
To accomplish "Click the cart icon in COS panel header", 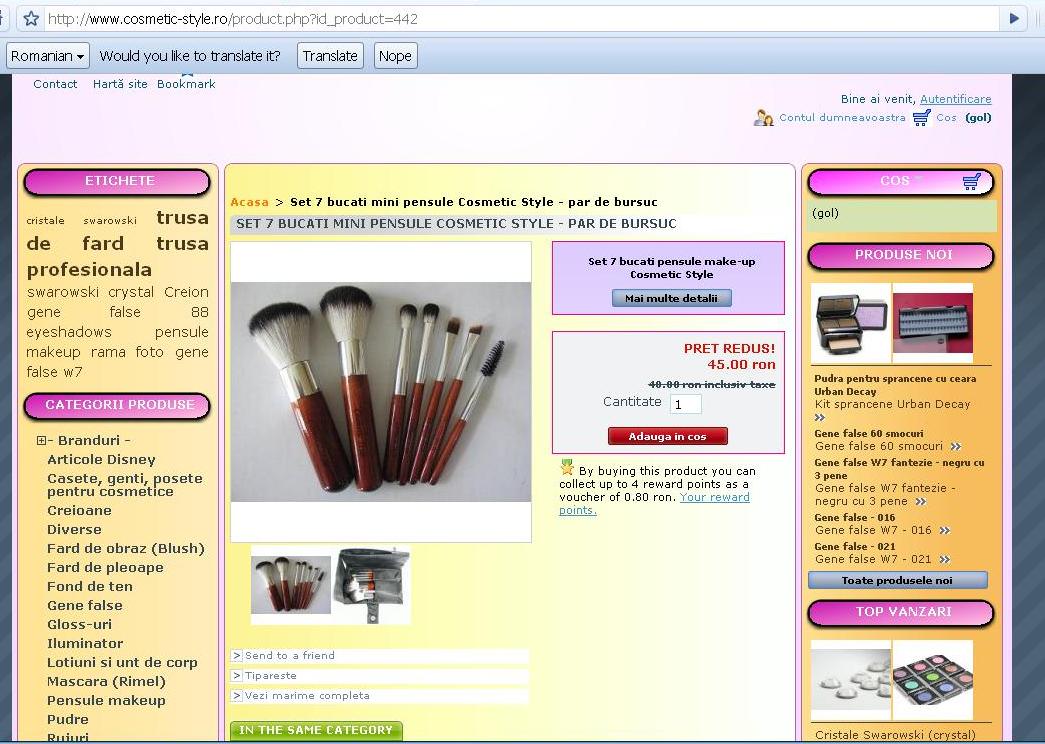I will (971, 182).
